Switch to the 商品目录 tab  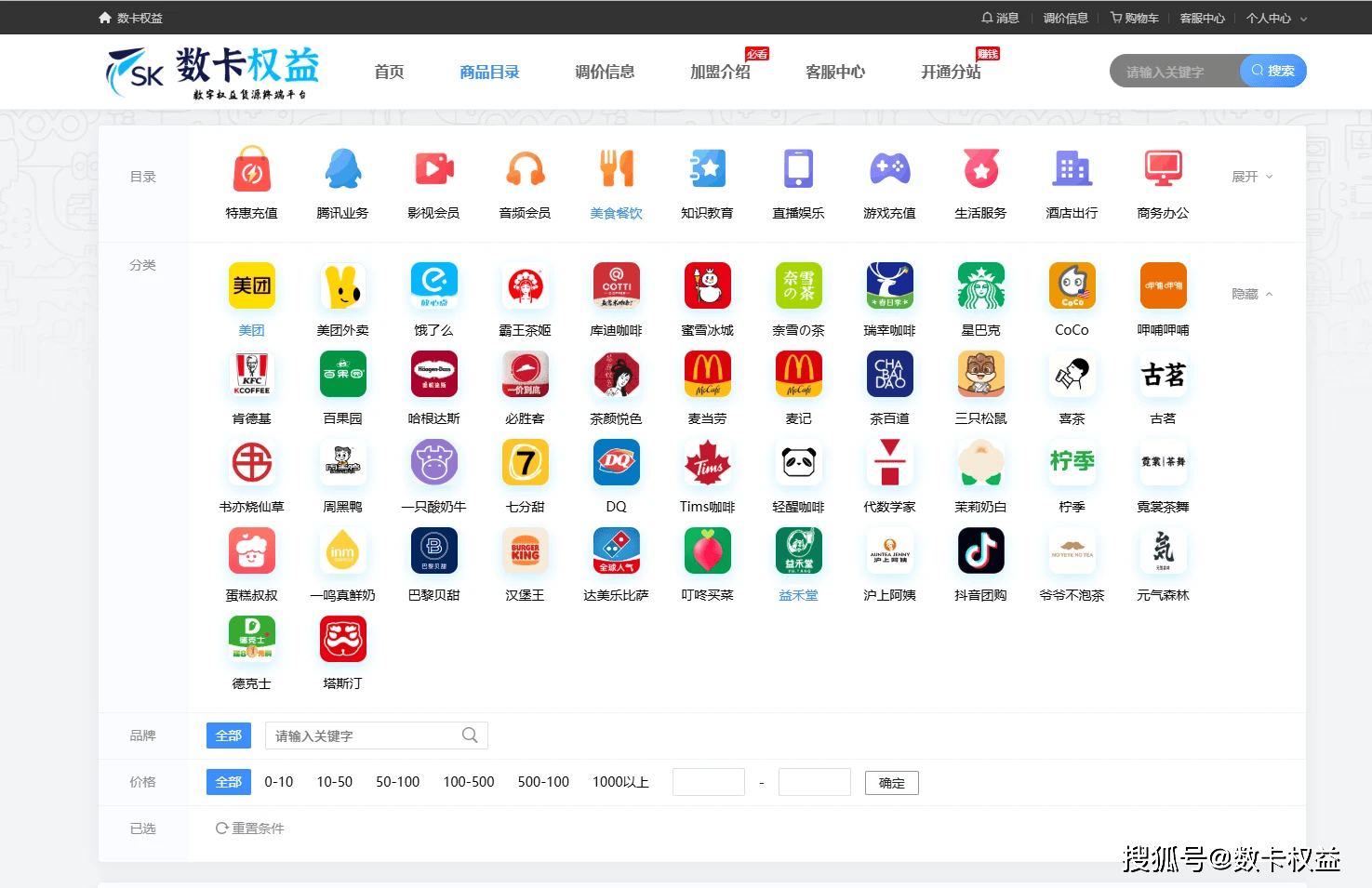489,72
